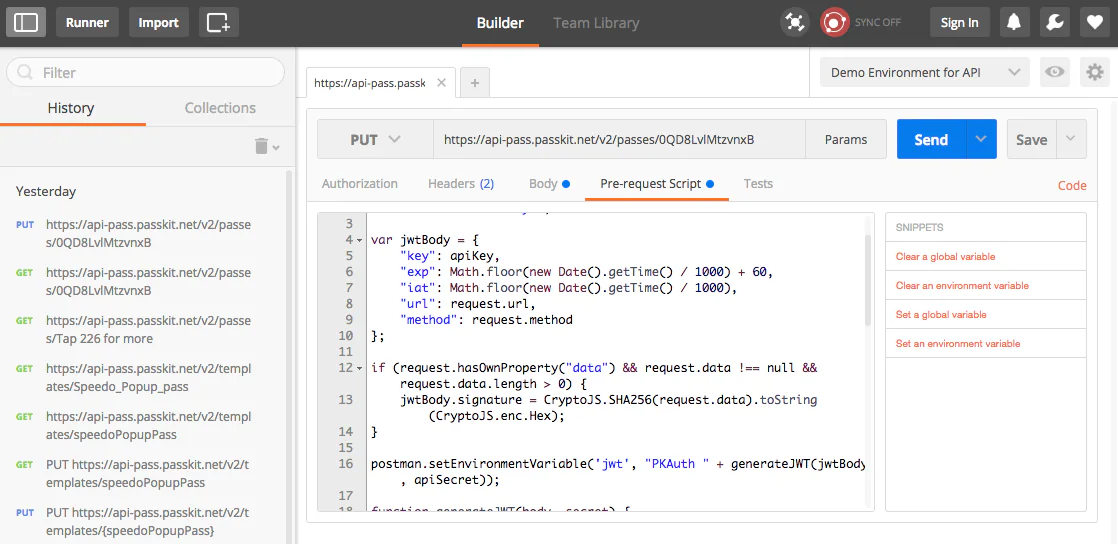Click the Yesterday history group heading
The width and height of the screenshot is (1118, 544).
tap(46, 191)
